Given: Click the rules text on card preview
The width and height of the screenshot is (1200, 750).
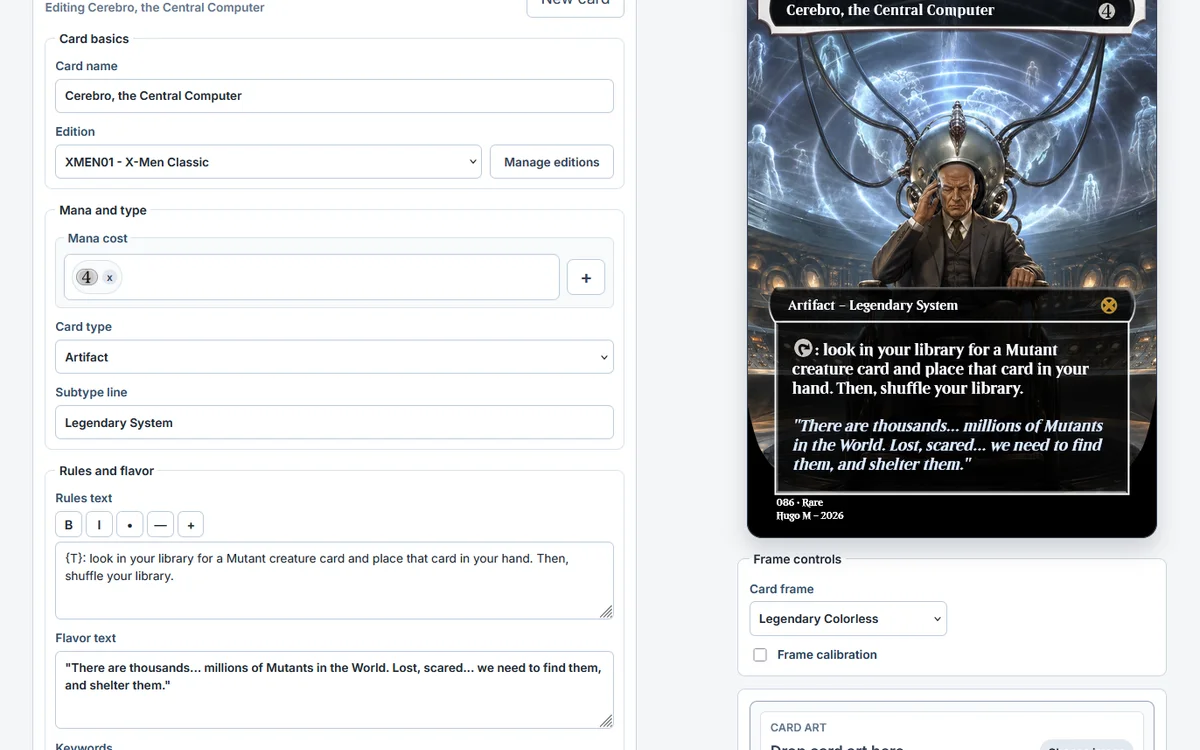Looking at the screenshot, I should (940, 369).
